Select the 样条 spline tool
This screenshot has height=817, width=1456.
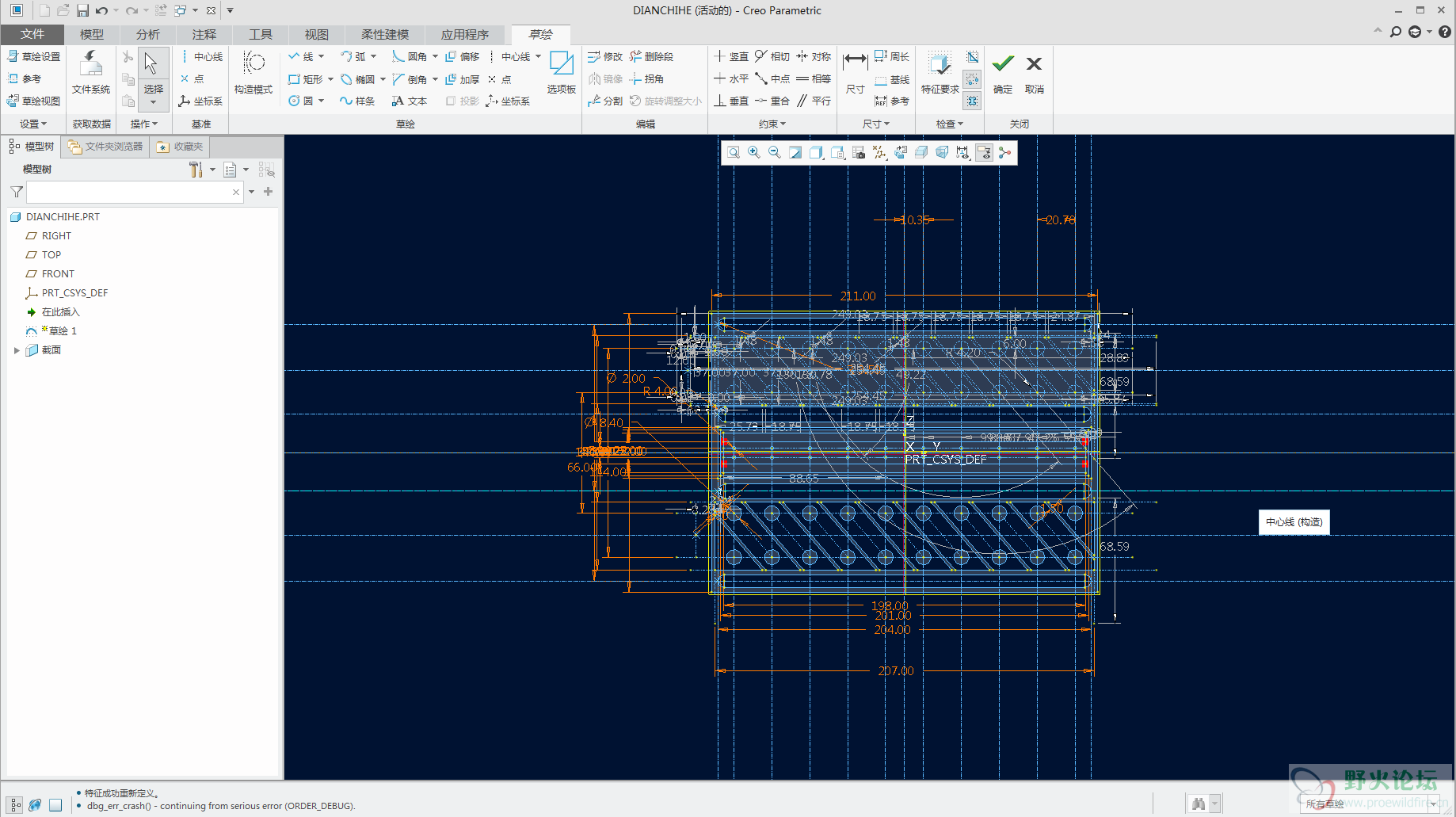point(357,101)
